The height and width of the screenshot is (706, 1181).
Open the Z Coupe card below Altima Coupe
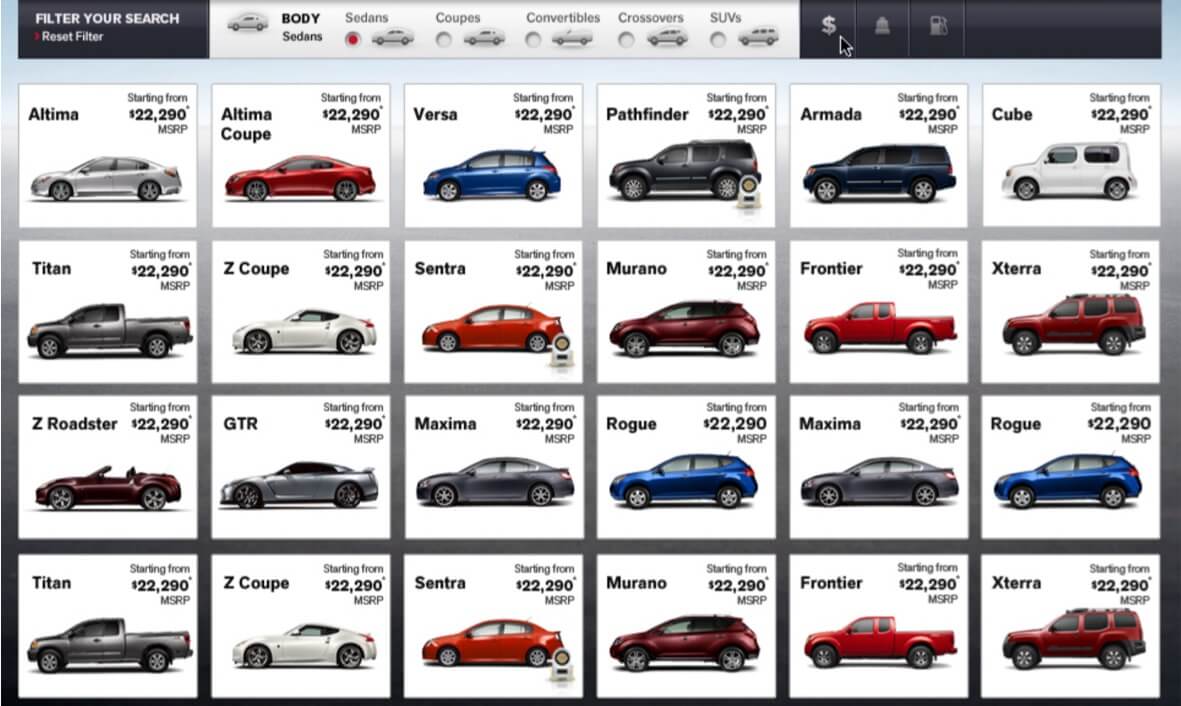(301, 312)
